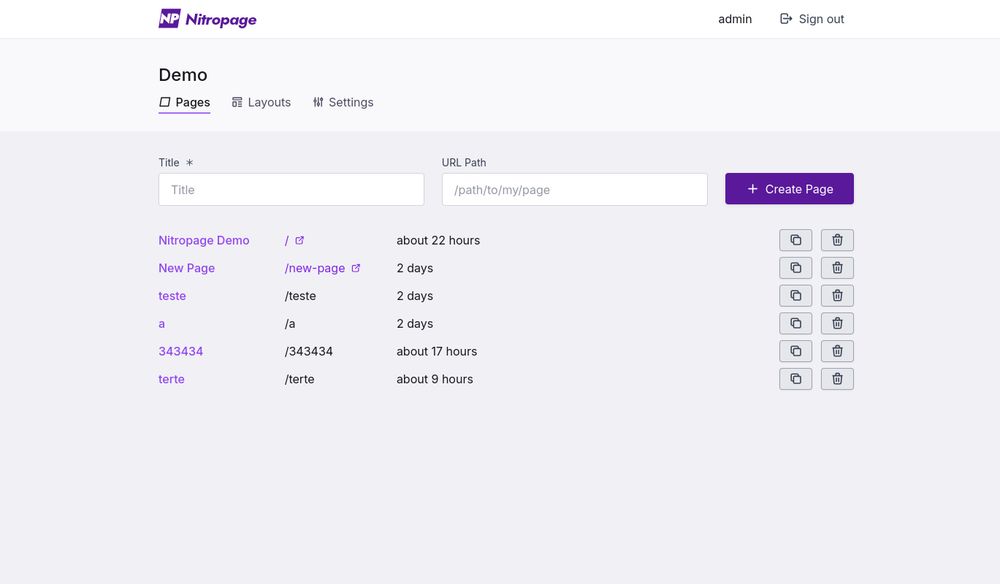Click the Create Page button

click(789, 189)
